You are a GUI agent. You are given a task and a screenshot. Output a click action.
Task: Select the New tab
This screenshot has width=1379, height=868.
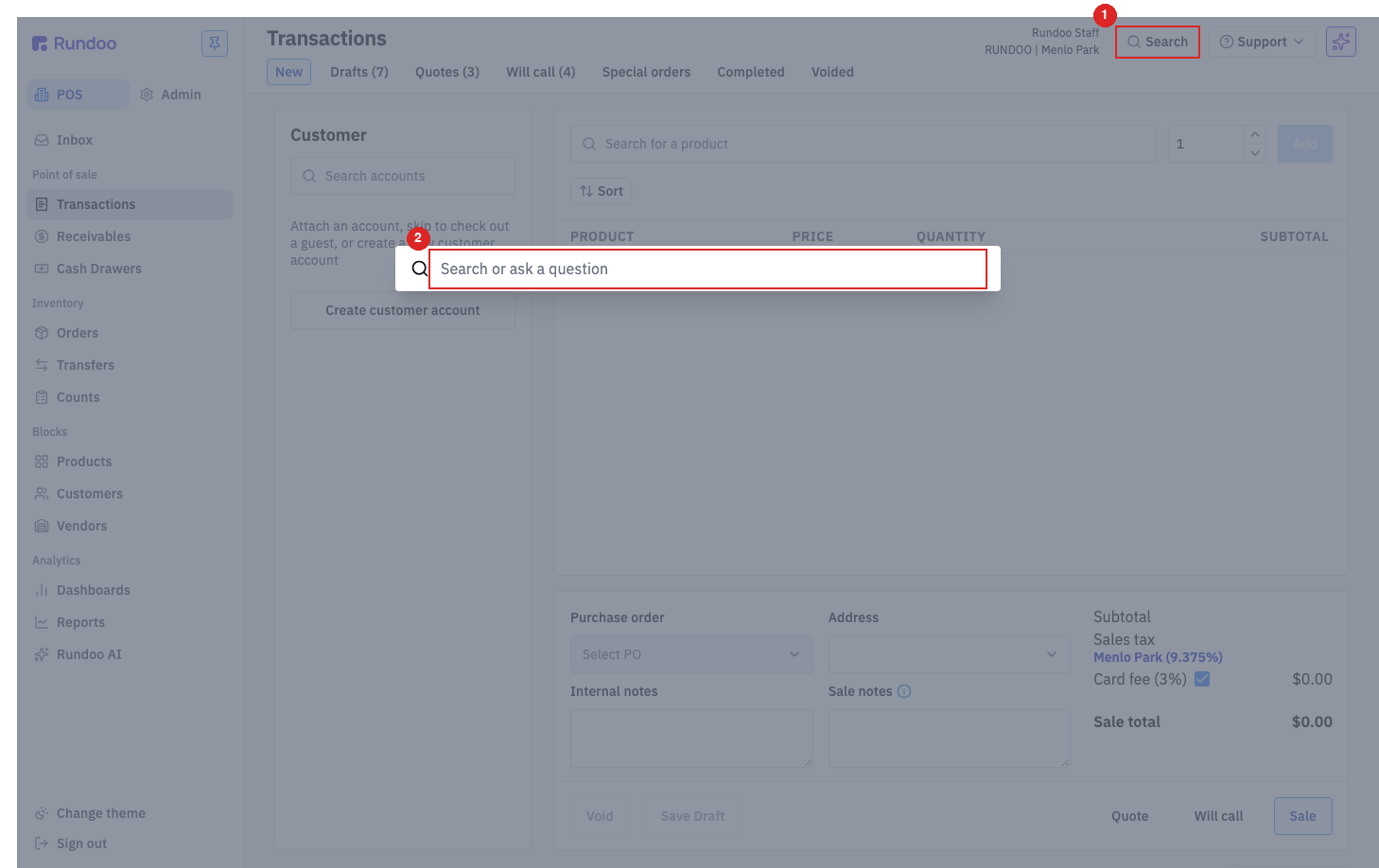point(288,72)
